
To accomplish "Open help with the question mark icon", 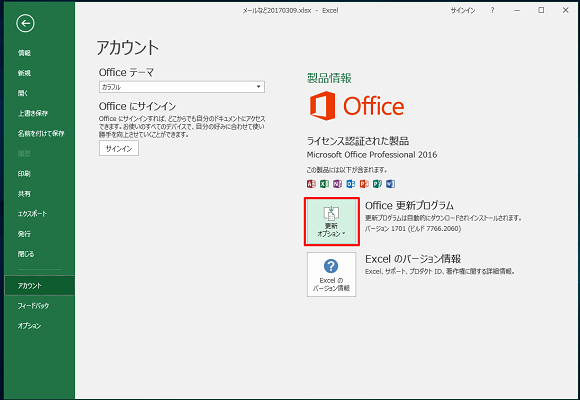I will pos(492,10).
